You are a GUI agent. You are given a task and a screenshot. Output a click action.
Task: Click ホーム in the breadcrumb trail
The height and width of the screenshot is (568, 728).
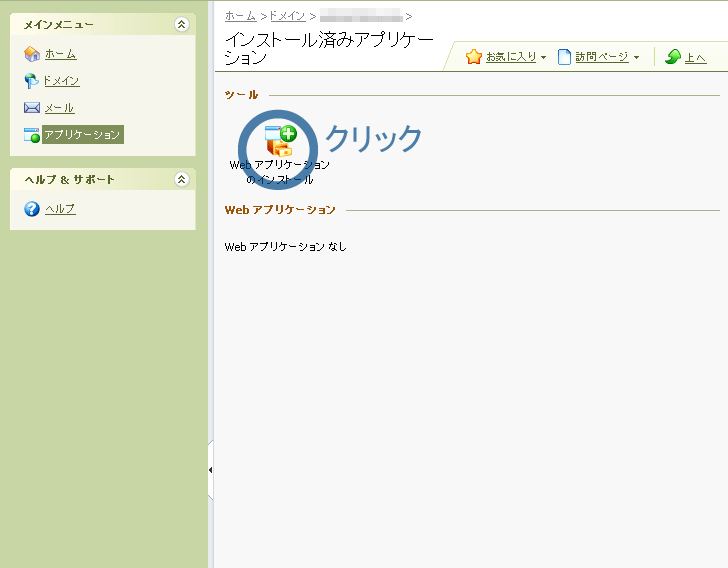pos(240,16)
